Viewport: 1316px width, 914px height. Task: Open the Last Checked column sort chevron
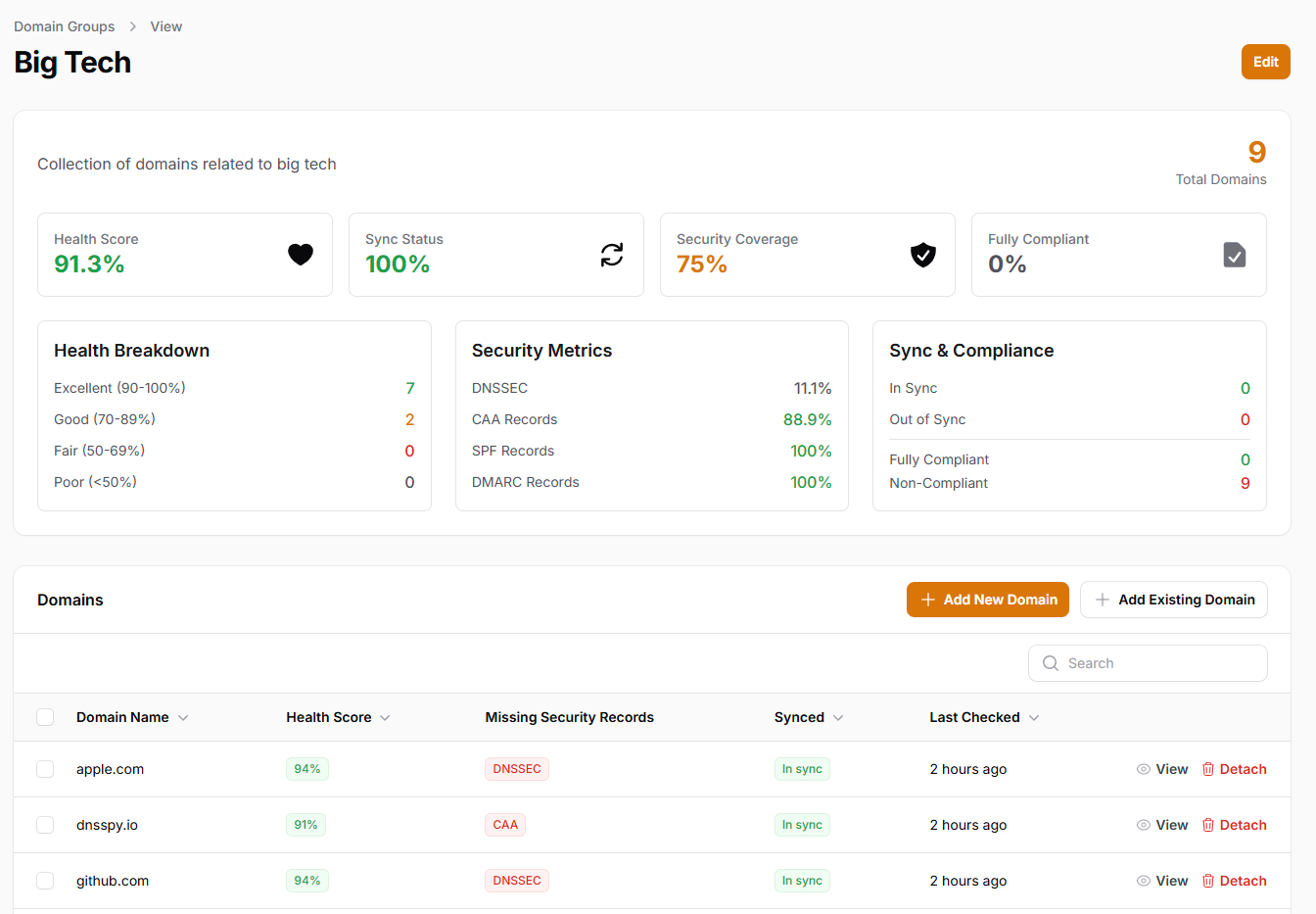point(1034,718)
